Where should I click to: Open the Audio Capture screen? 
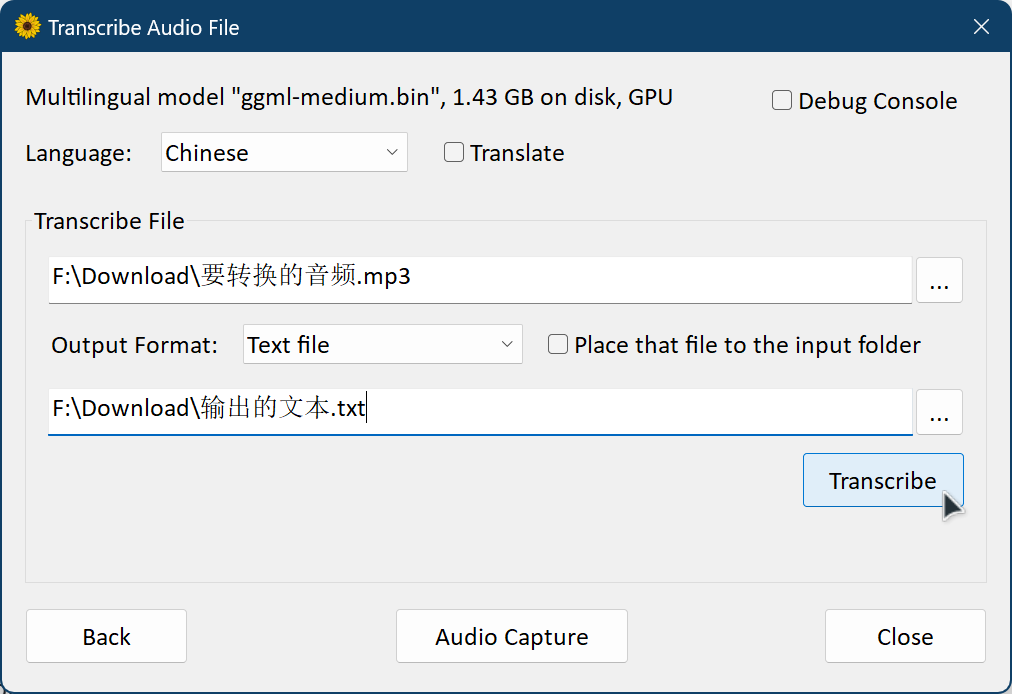point(511,637)
